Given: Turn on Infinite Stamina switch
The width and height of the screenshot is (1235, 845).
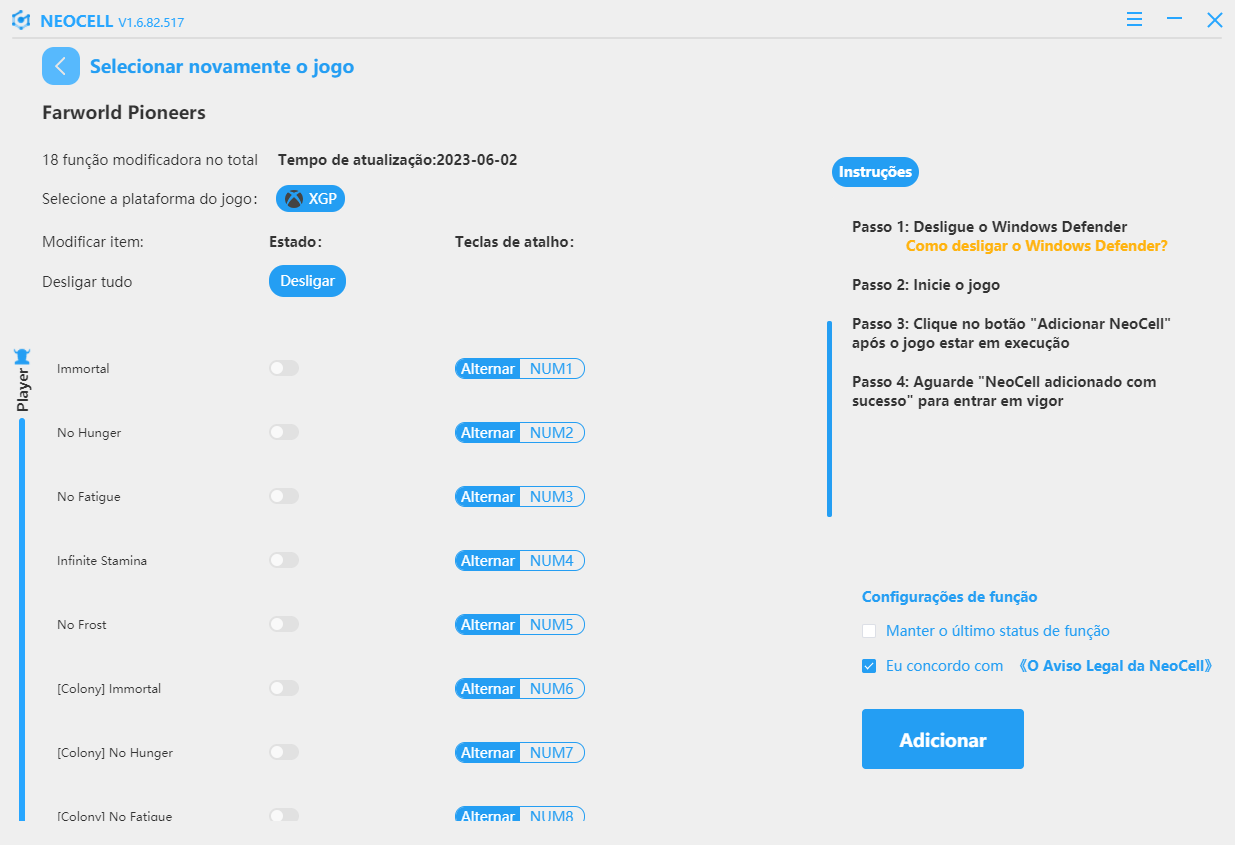Looking at the screenshot, I should pos(284,561).
